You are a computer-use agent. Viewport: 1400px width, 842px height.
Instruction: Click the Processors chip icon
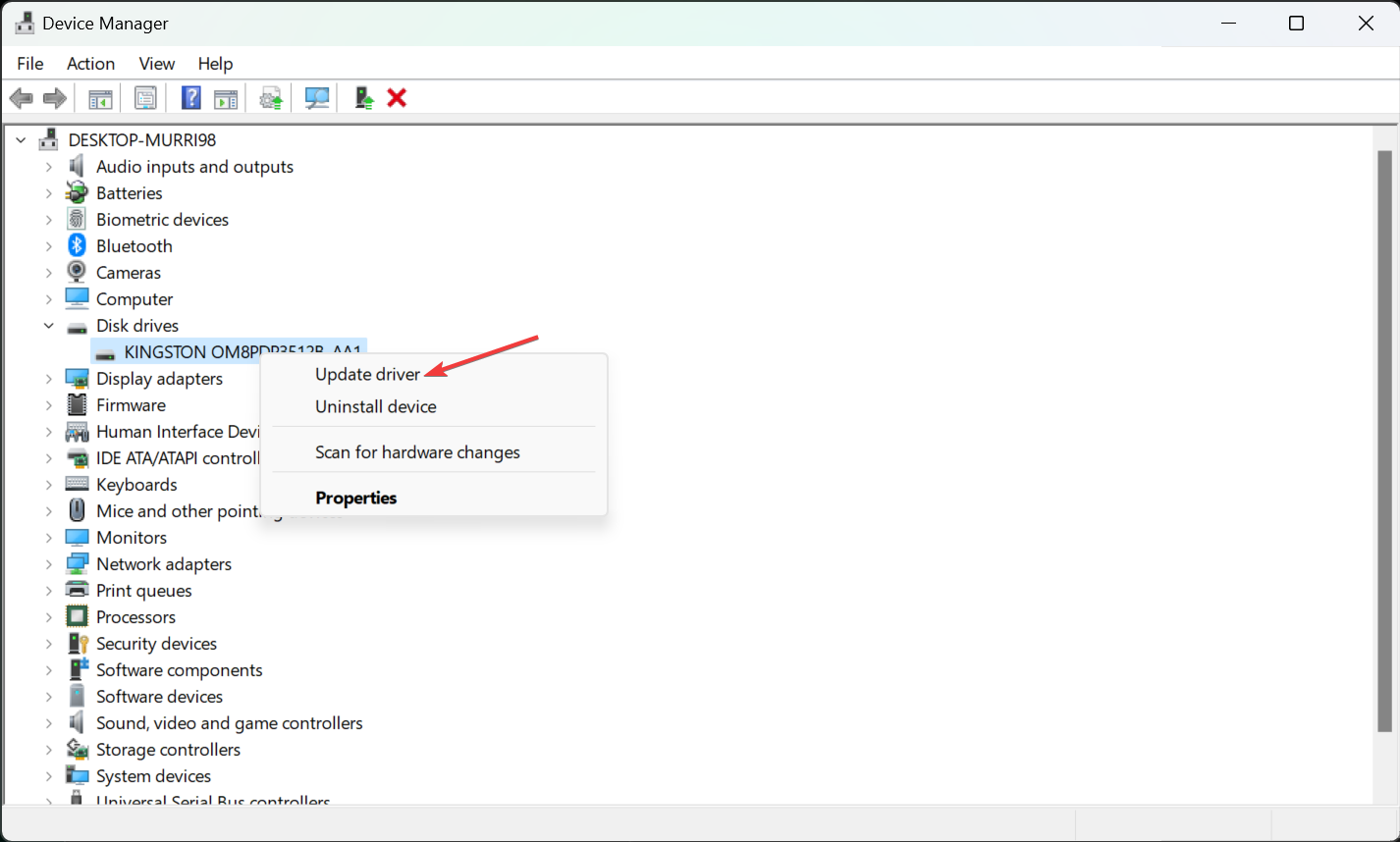click(77, 616)
